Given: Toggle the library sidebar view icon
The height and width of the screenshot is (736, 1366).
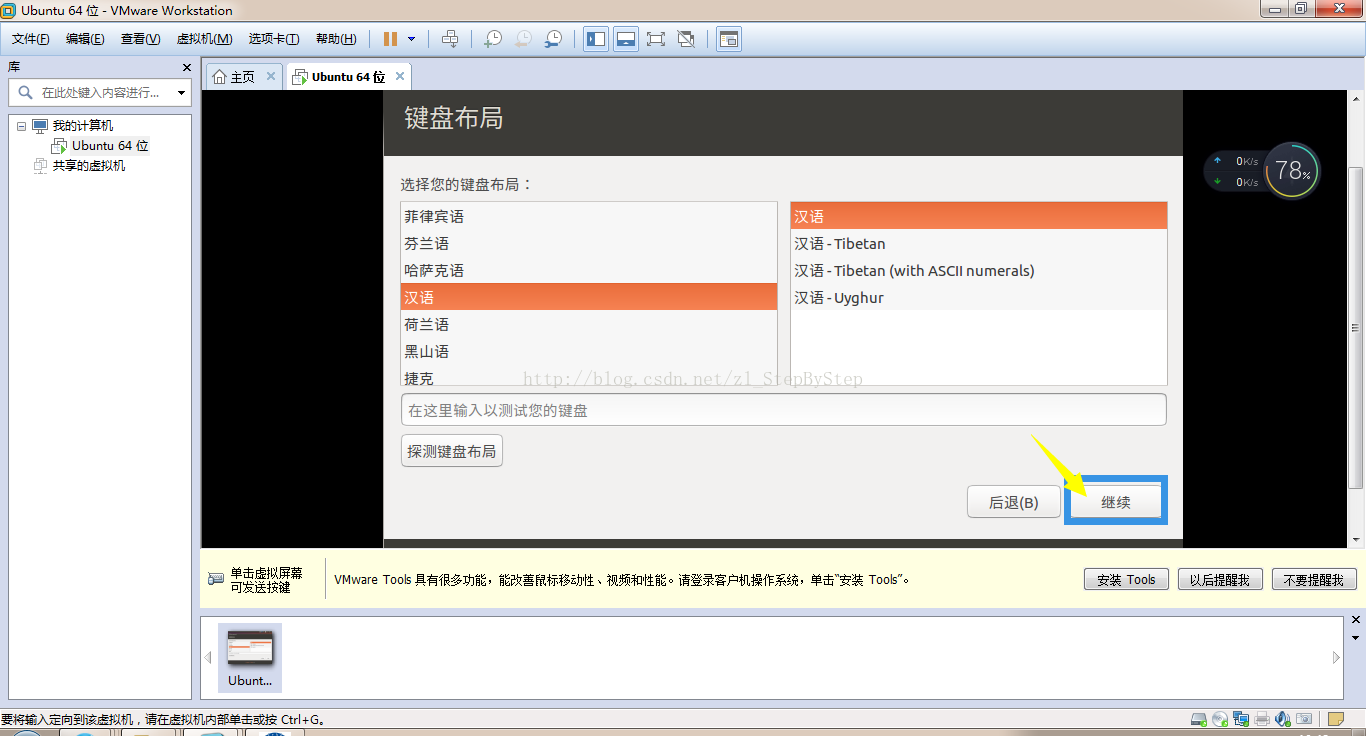Looking at the screenshot, I should point(596,39).
